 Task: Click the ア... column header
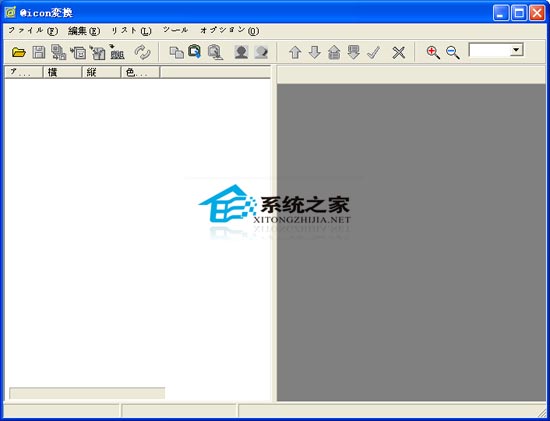pos(24,72)
